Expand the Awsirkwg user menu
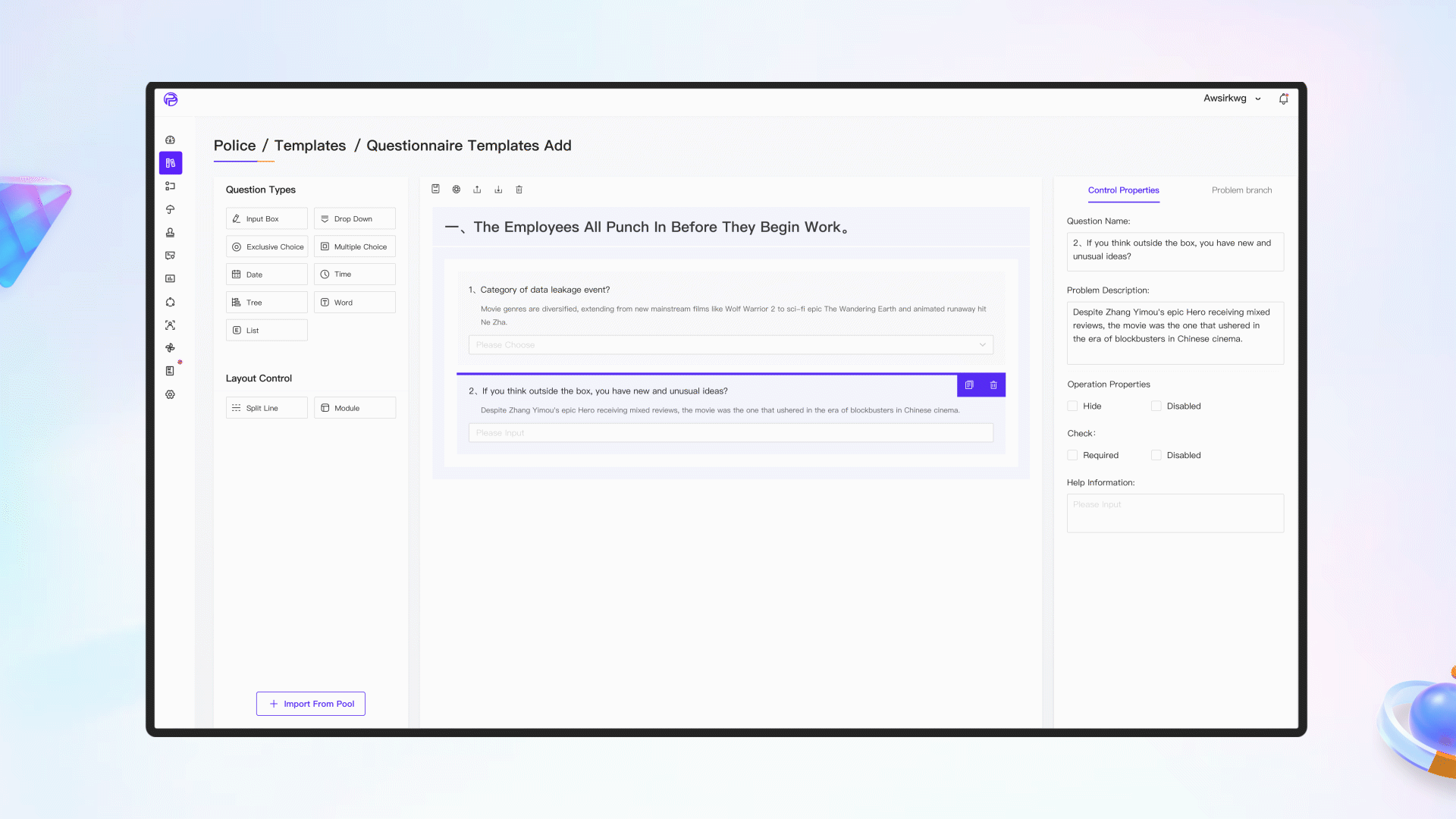This screenshot has width=1456, height=819. (1232, 99)
